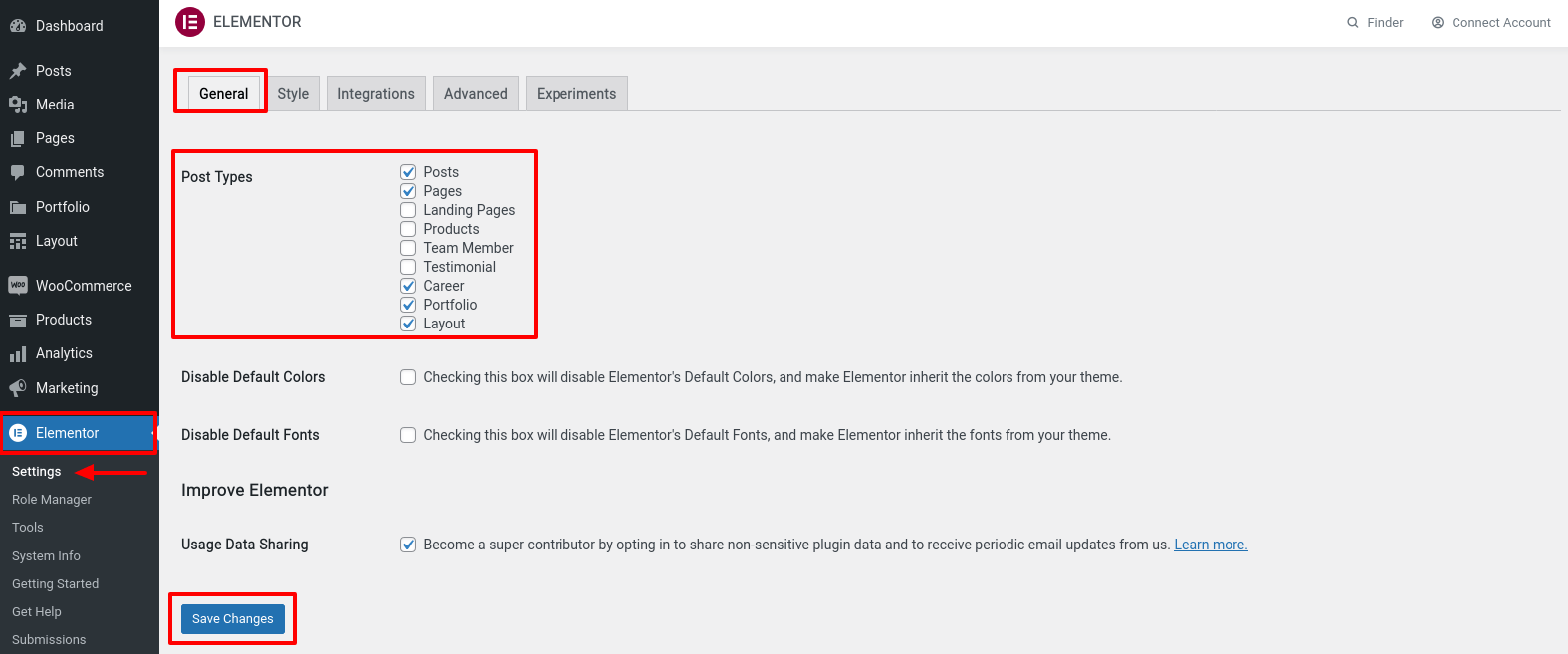Screen dimensions: 1568x654
Task: Enable Landing Pages post type
Action: (x=408, y=210)
